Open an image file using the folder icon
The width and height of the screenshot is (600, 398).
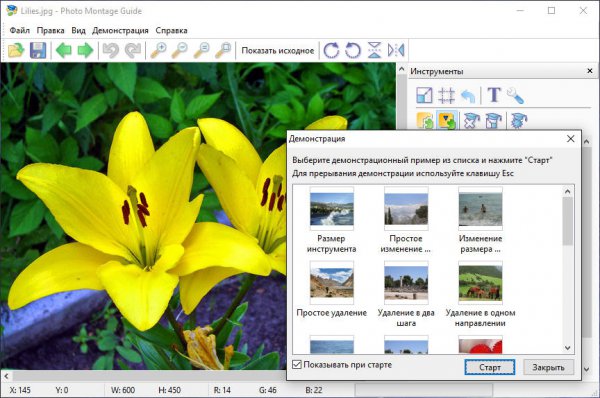click(x=16, y=51)
